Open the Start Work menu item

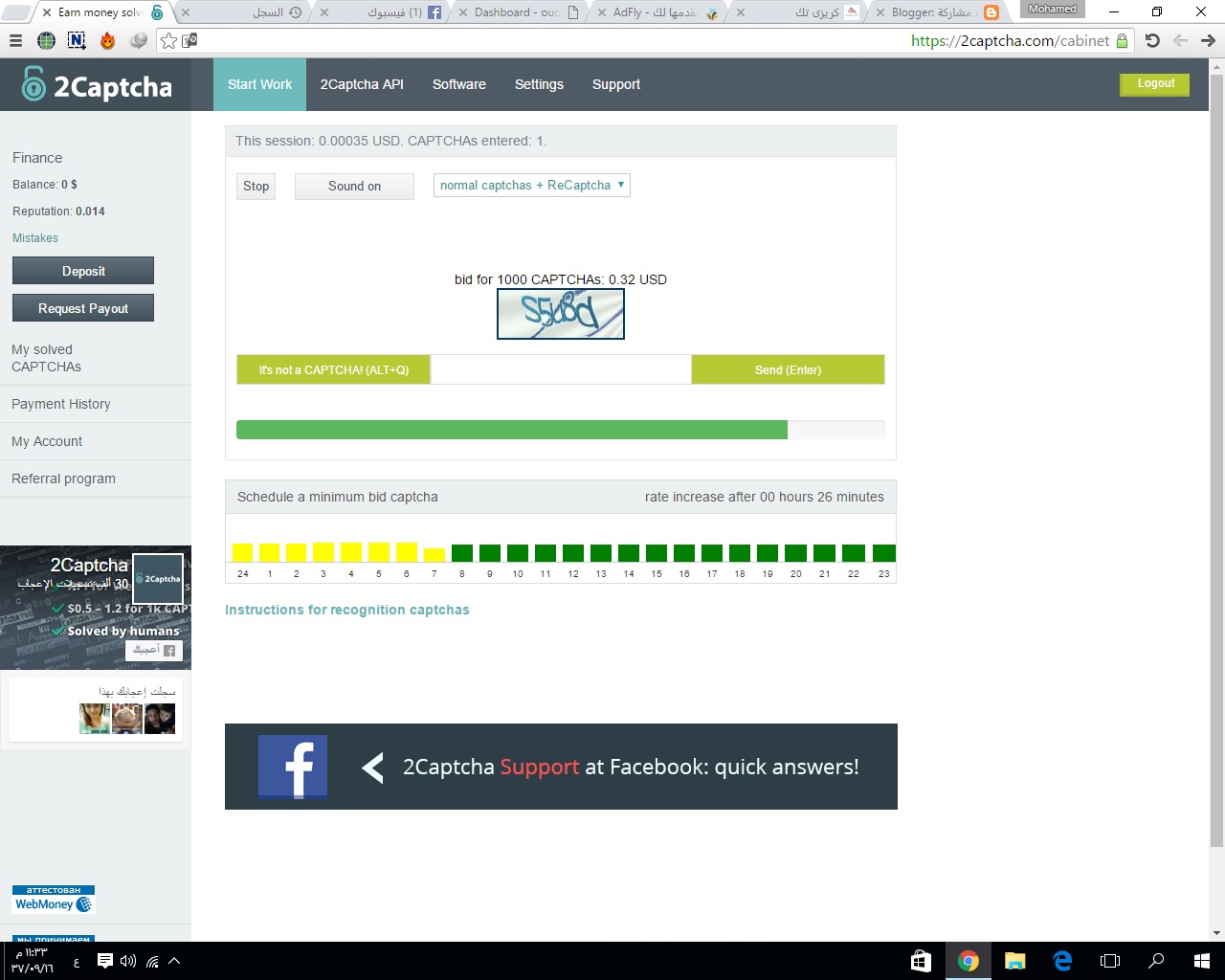[259, 84]
